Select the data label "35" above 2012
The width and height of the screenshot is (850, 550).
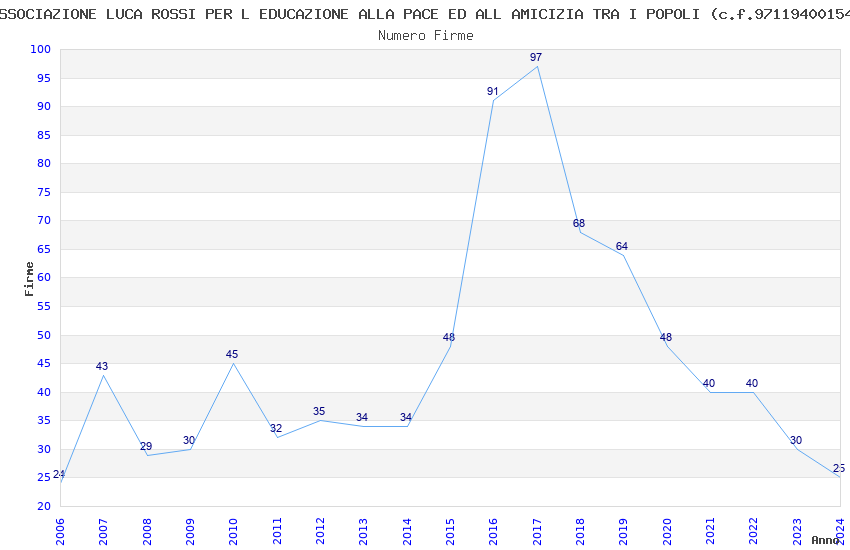[319, 411]
